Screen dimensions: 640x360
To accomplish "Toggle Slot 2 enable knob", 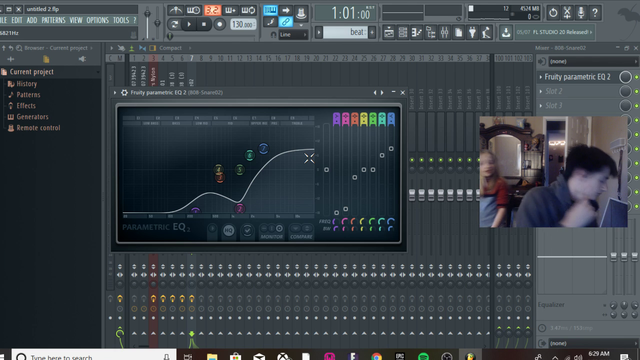I will coord(625,91).
